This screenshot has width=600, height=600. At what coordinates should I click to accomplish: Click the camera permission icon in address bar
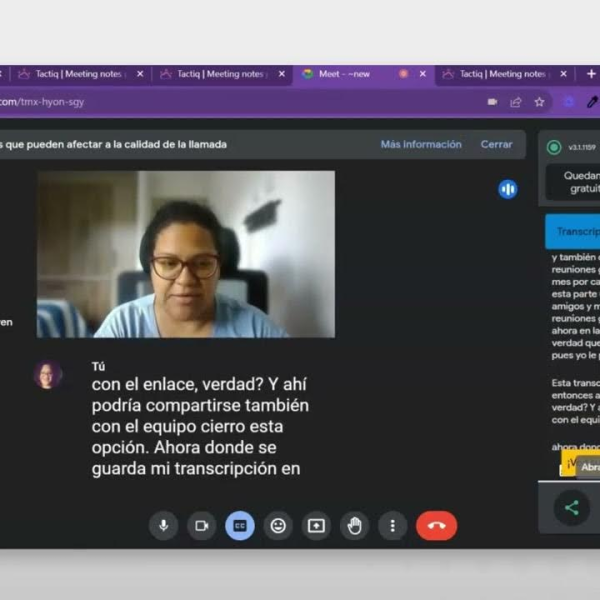(x=492, y=102)
